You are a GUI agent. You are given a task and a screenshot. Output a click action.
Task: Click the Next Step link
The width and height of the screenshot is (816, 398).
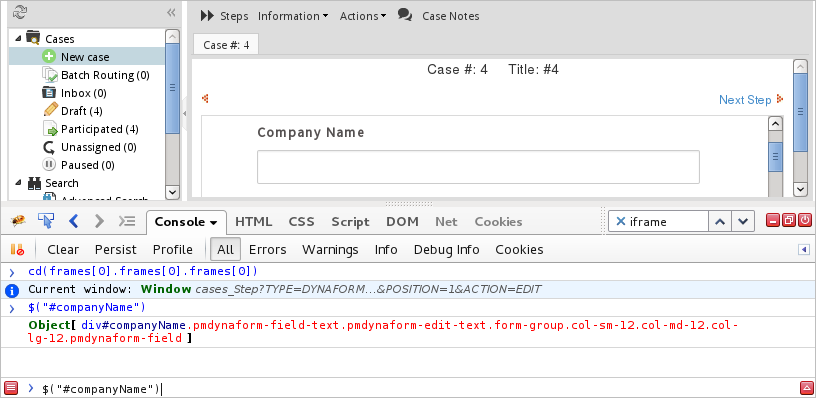click(745, 99)
